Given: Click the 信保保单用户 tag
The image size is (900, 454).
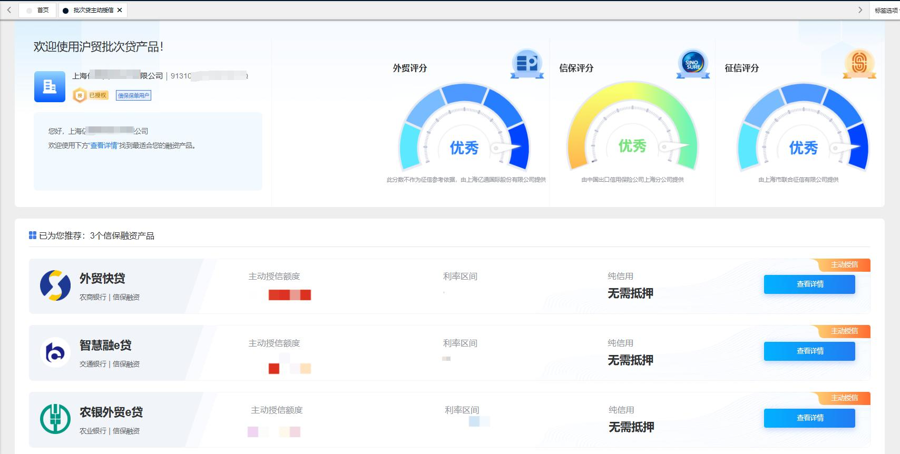Looking at the screenshot, I should (x=134, y=95).
